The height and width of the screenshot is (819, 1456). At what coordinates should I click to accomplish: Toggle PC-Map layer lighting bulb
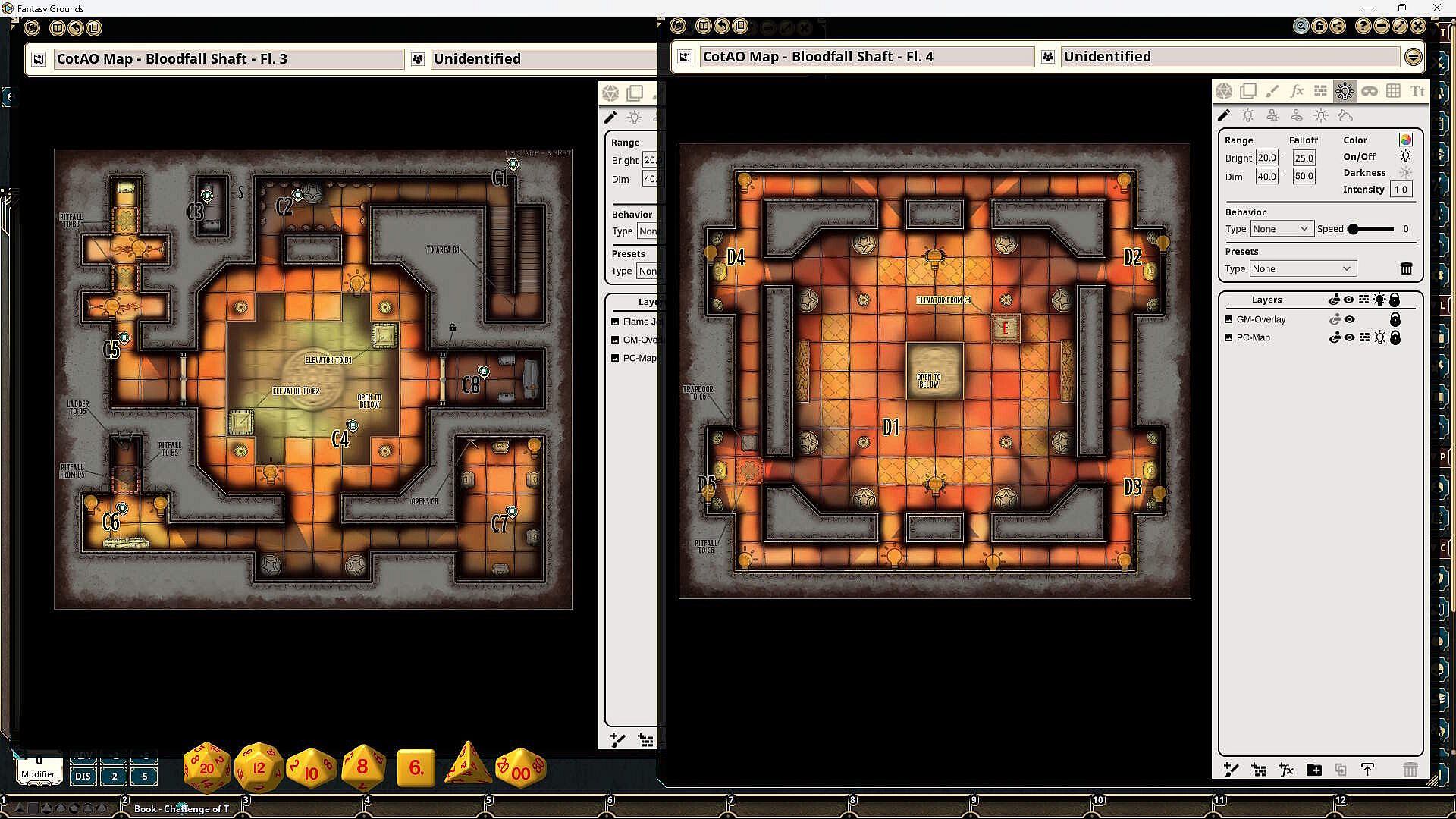point(1379,337)
